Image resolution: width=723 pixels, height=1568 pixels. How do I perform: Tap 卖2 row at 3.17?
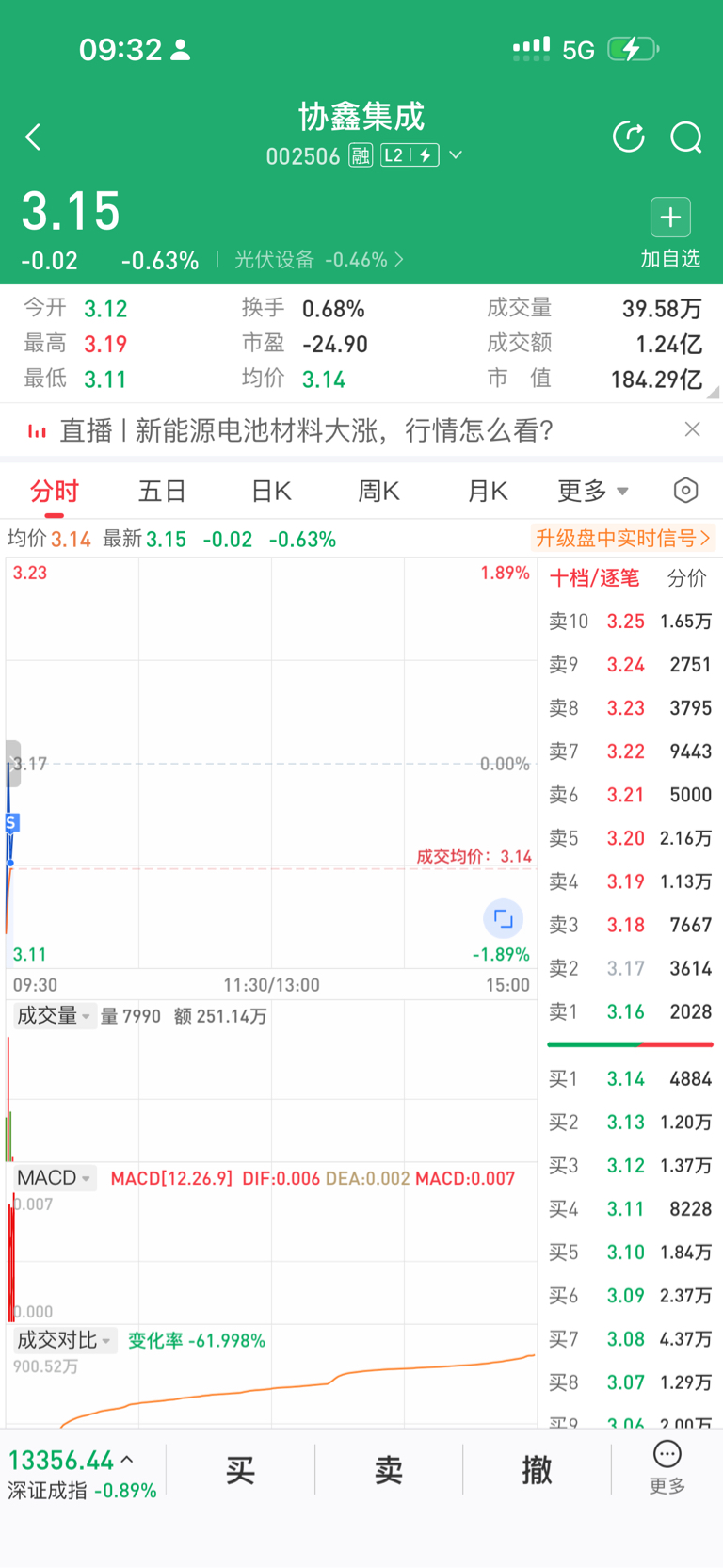click(630, 968)
